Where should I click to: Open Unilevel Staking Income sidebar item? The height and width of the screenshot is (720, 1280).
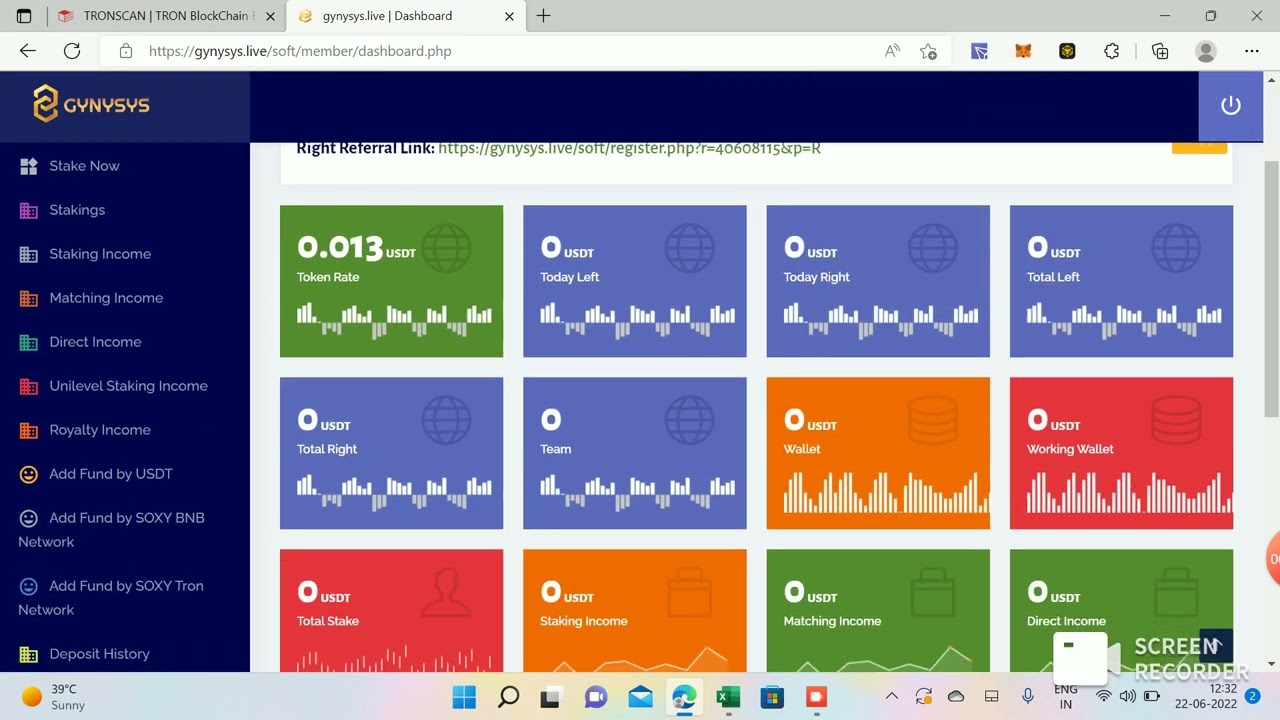pyautogui.click(x=128, y=386)
